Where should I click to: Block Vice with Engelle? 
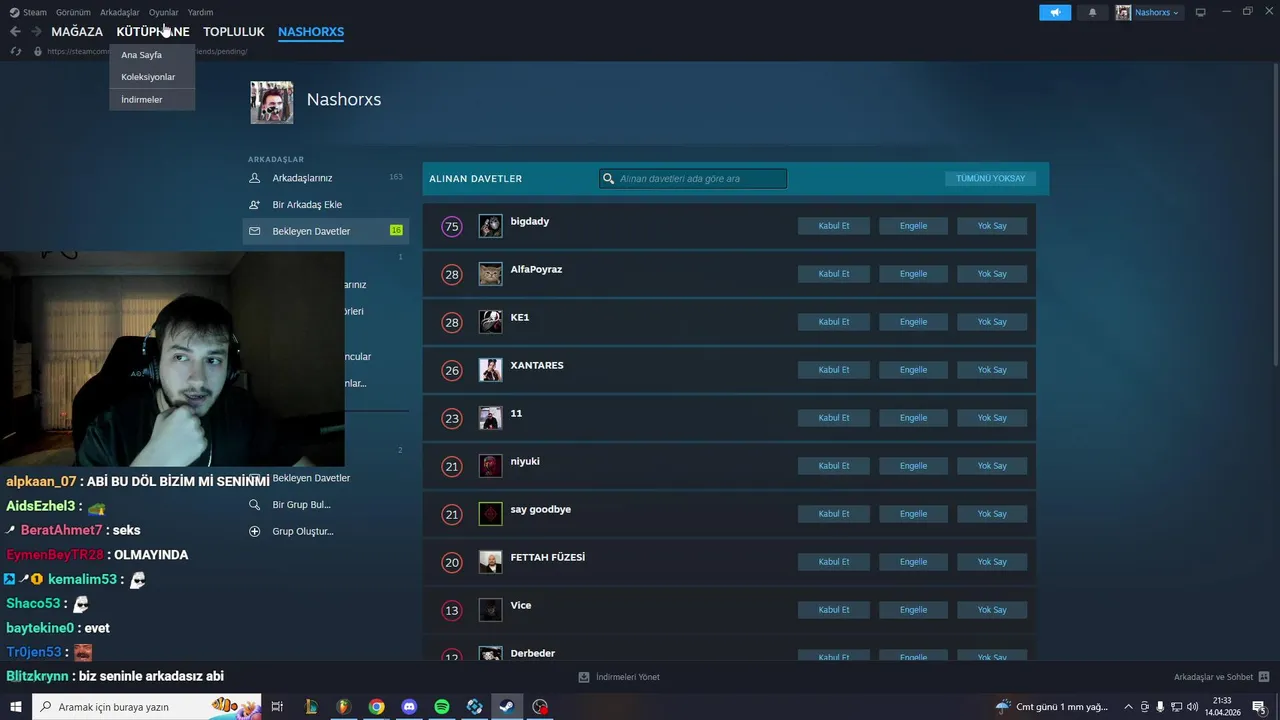coord(913,610)
